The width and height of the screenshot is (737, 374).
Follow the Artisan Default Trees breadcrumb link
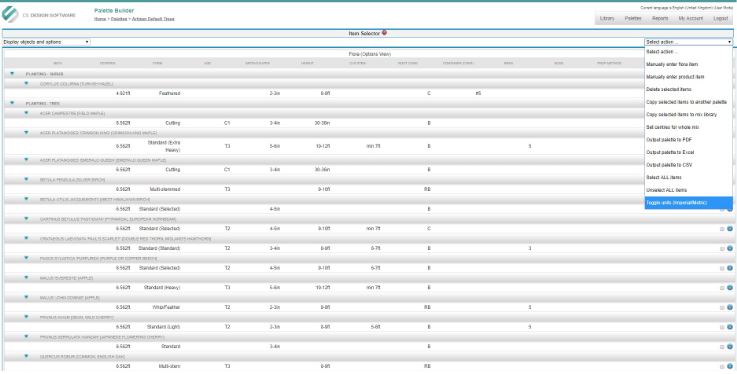click(x=153, y=19)
